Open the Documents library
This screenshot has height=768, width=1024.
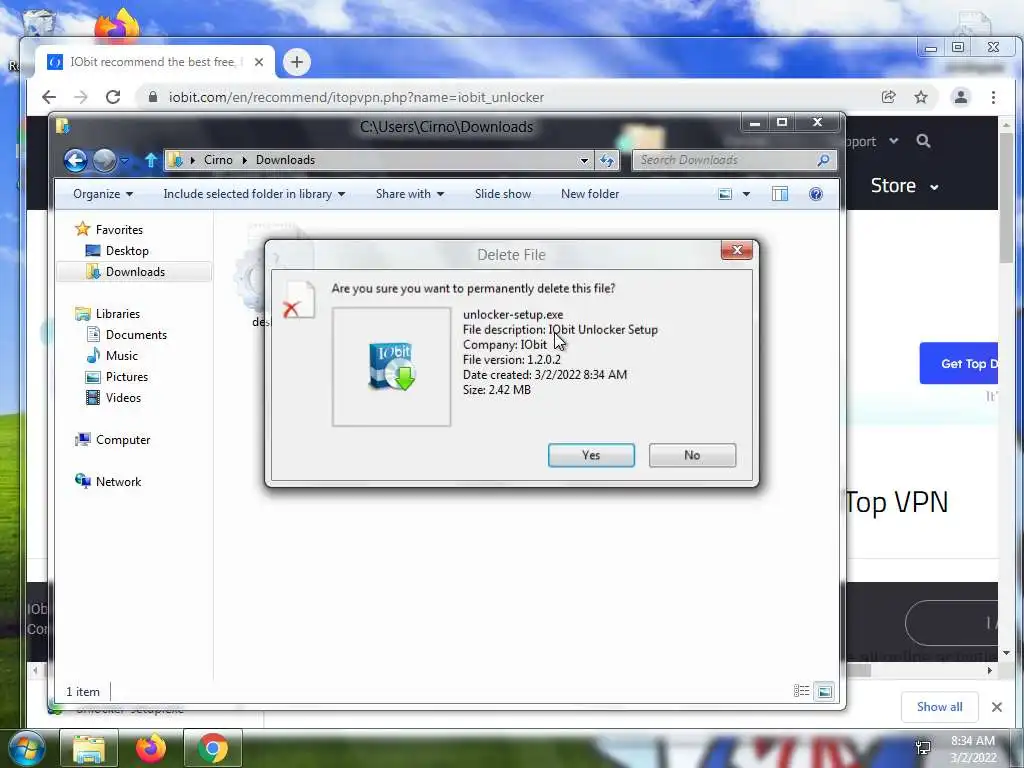(136, 335)
